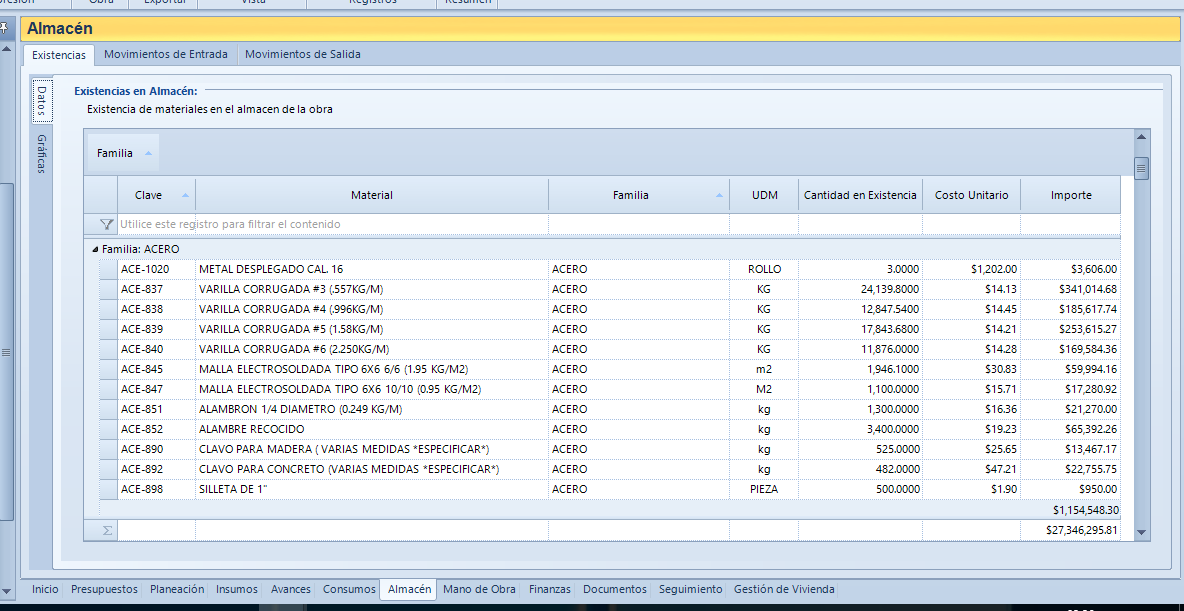Click the left panel scroll up arrow
This screenshot has width=1184, height=611.
click(6, 49)
